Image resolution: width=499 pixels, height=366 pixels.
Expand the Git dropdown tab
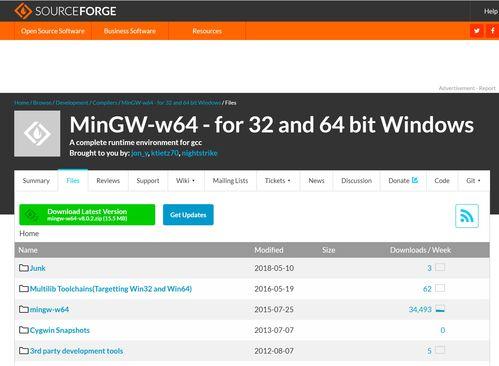473,181
